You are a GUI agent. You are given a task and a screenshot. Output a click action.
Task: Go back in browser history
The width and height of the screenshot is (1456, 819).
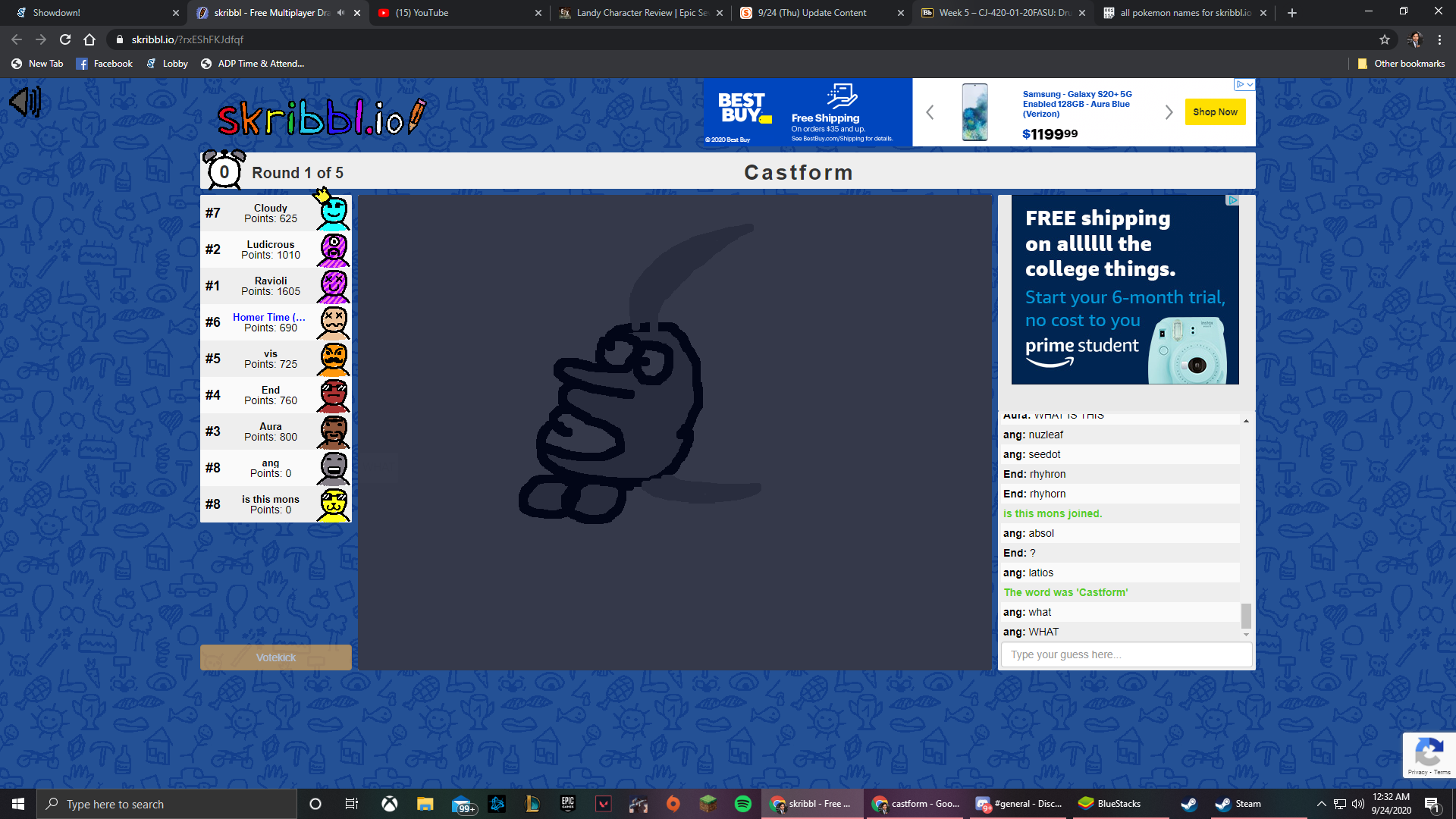click(x=17, y=39)
